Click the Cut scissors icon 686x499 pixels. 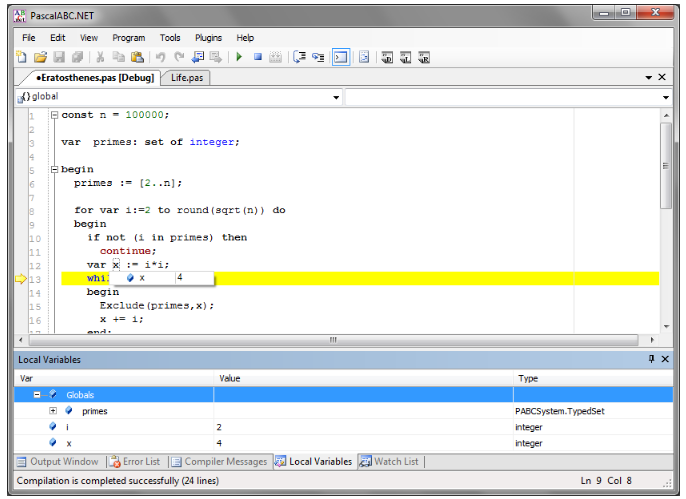[100, 57]
